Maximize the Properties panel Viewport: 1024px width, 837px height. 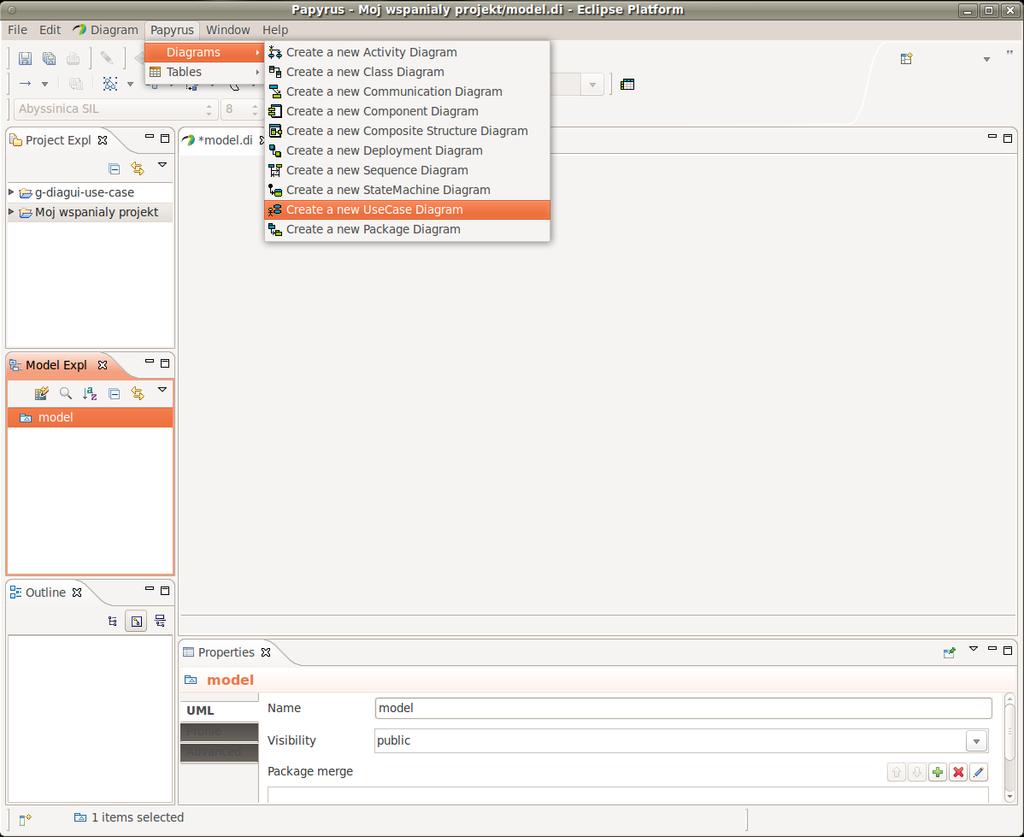coord(1008,650)
